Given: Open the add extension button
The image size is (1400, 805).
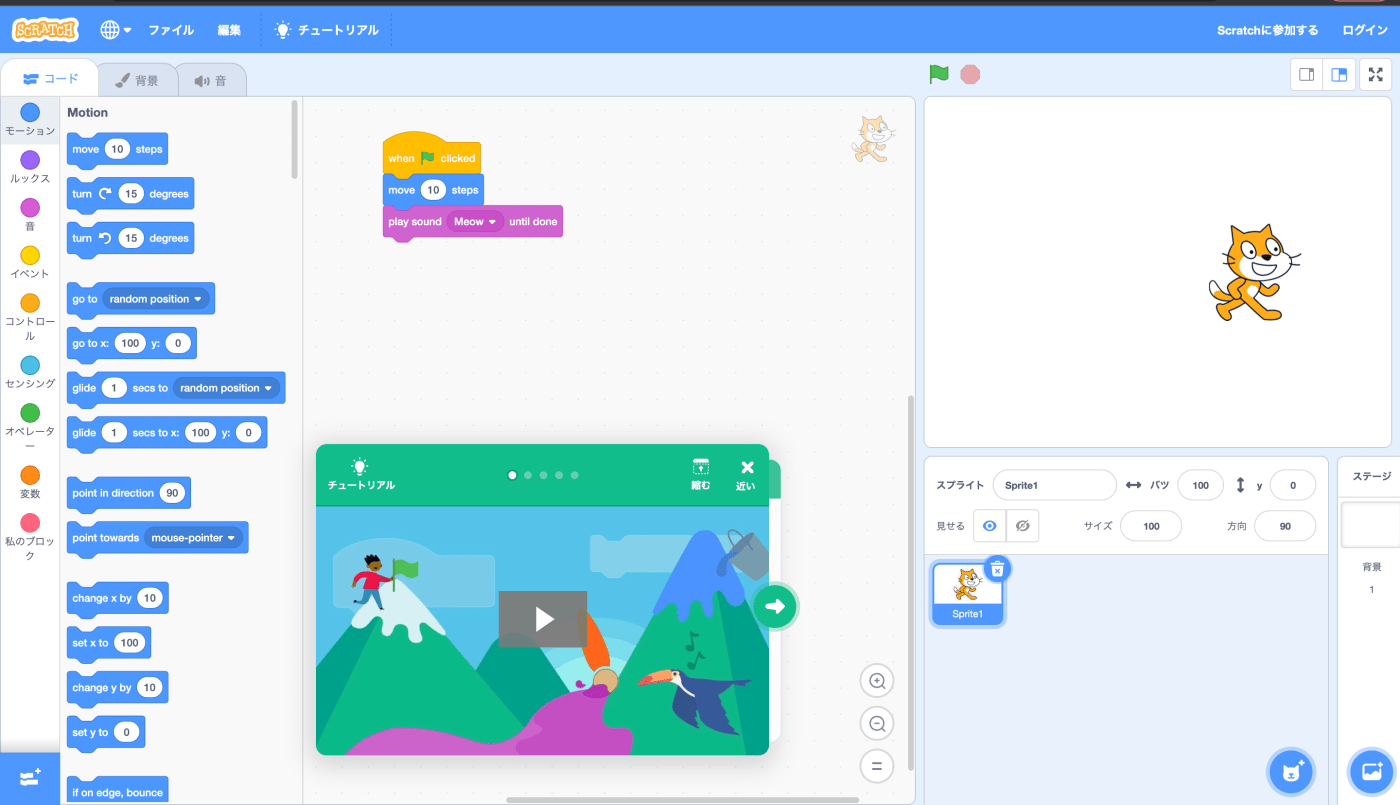Looking at the screenshot, I should tap(30, 778).
